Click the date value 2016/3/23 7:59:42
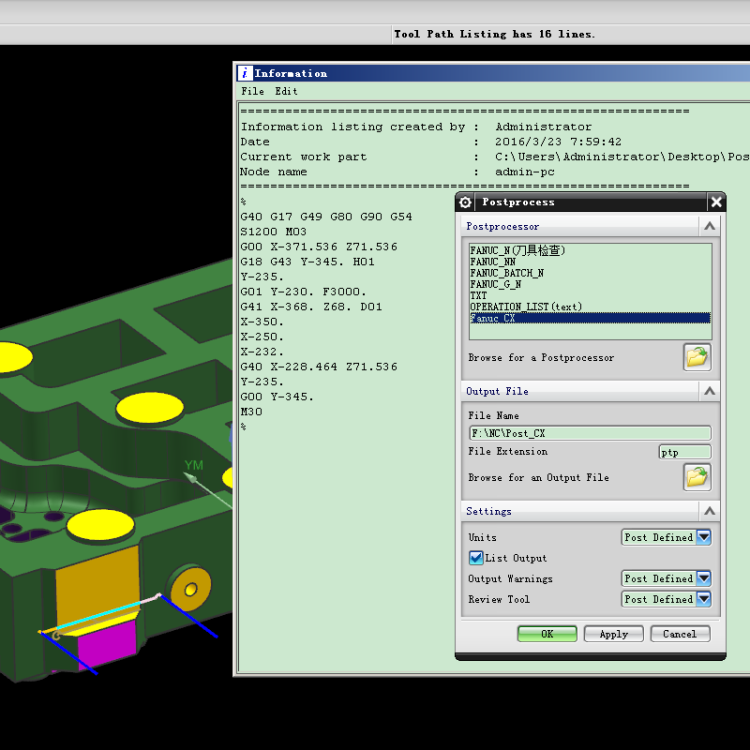 [558, 142]
